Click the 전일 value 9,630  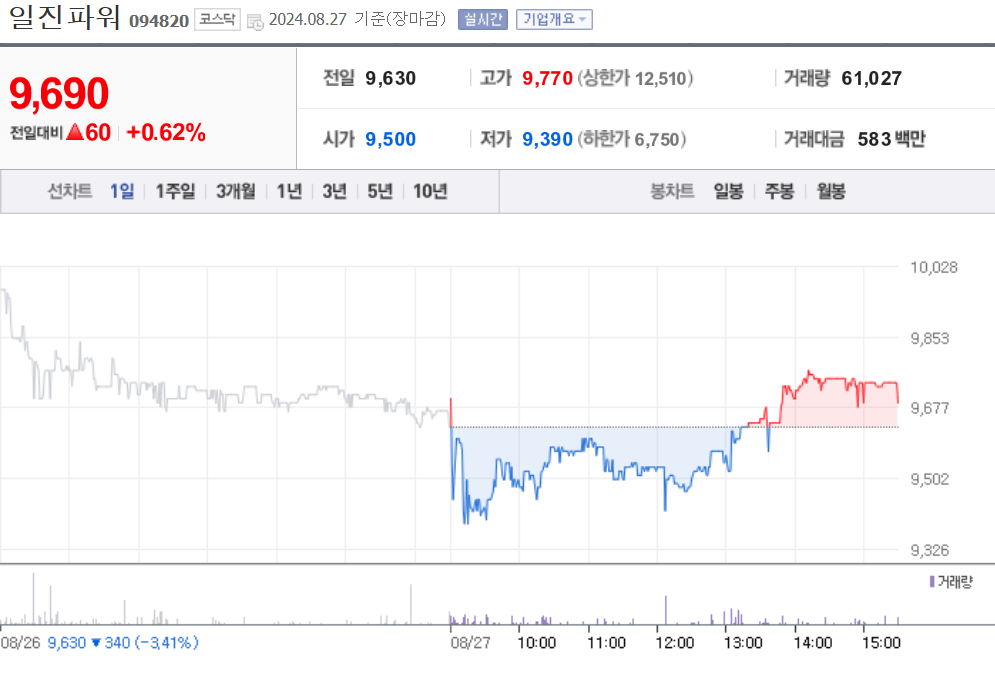coord(390,78)
